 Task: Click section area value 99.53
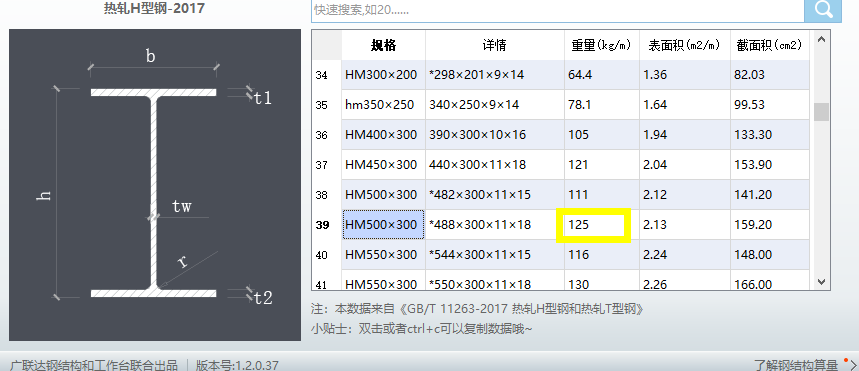770,105
